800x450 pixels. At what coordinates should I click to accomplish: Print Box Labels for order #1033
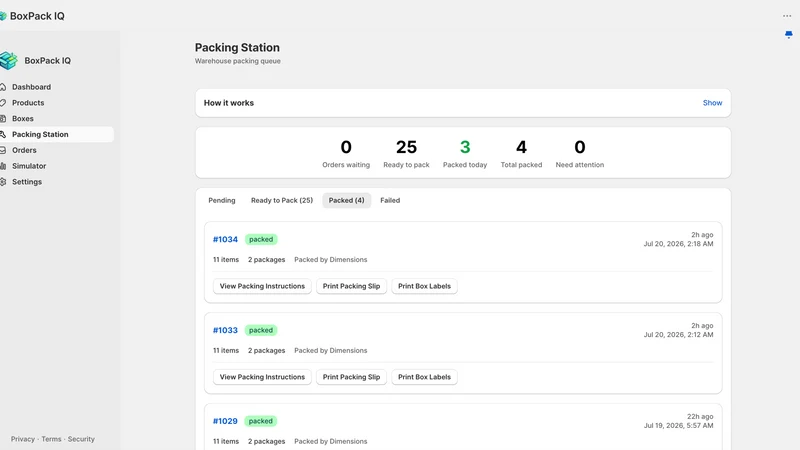click(x=424, y=377)
